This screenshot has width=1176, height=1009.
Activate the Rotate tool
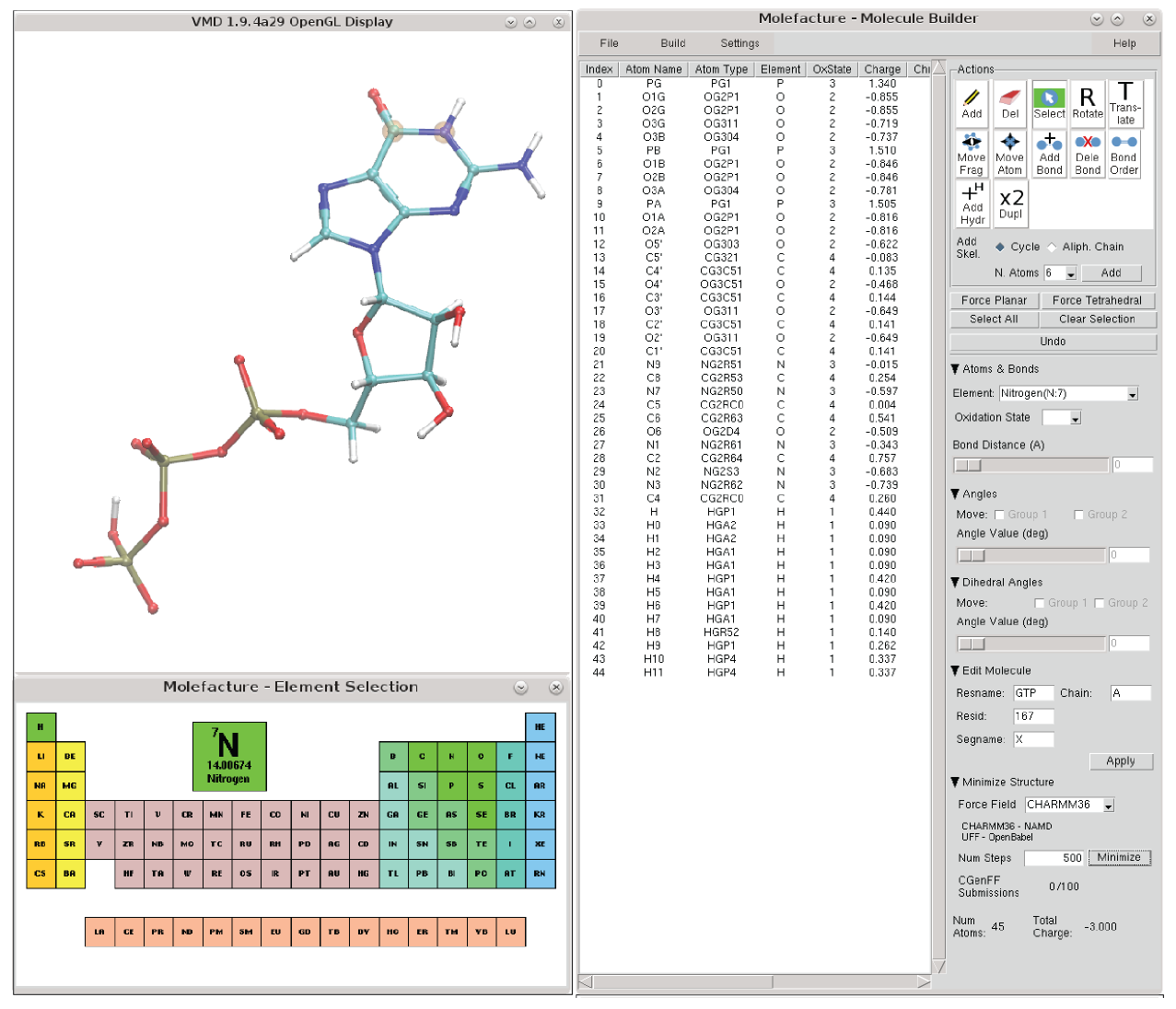point(1088,103)
